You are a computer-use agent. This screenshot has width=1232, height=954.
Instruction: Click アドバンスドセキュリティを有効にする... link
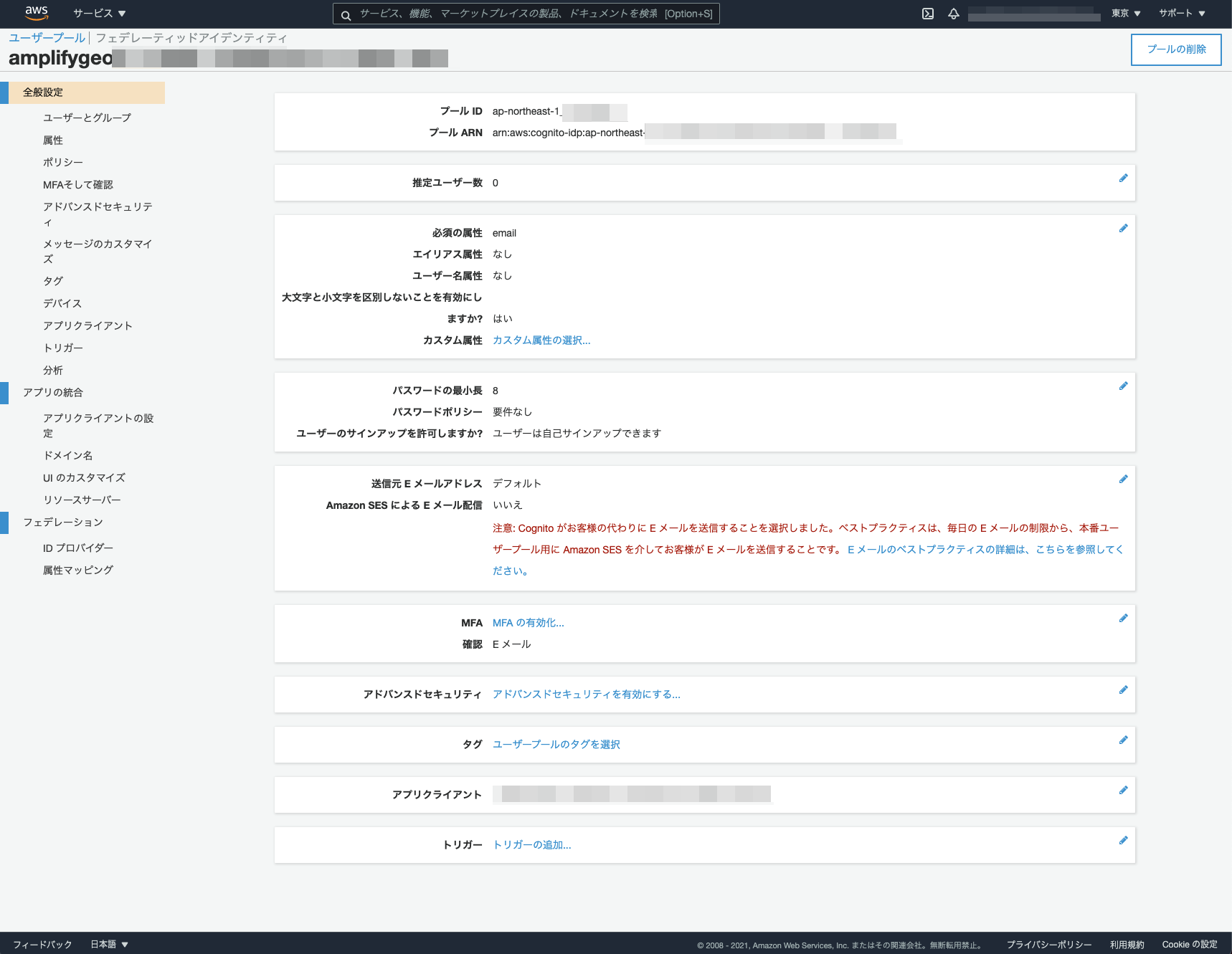[587, 695]
